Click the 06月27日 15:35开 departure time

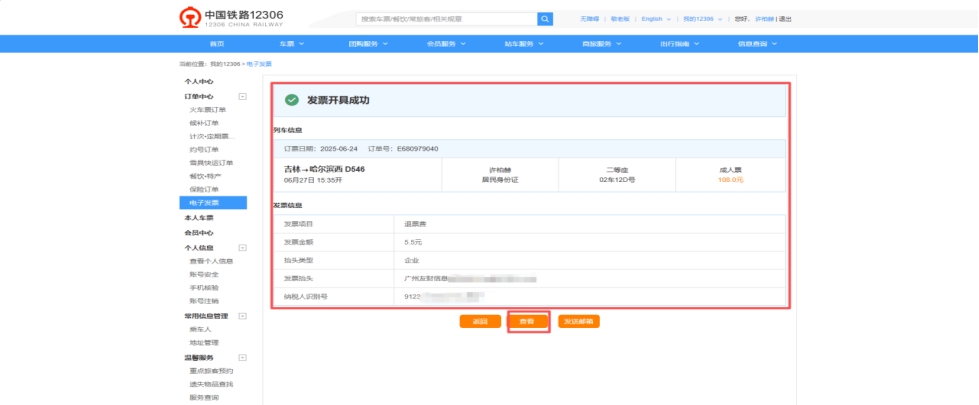point(313,180)
